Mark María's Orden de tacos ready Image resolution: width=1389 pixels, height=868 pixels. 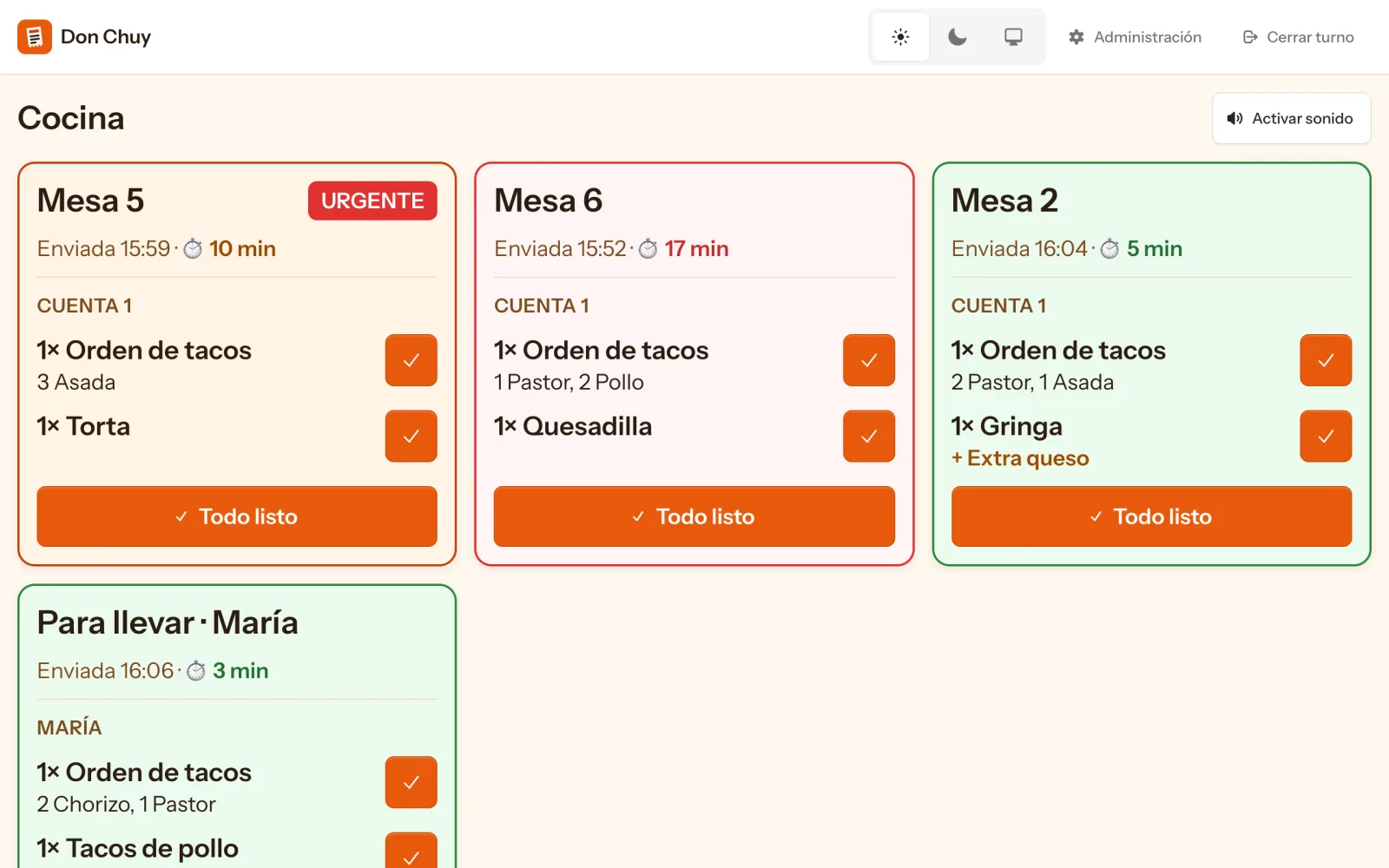click(411, 782)
